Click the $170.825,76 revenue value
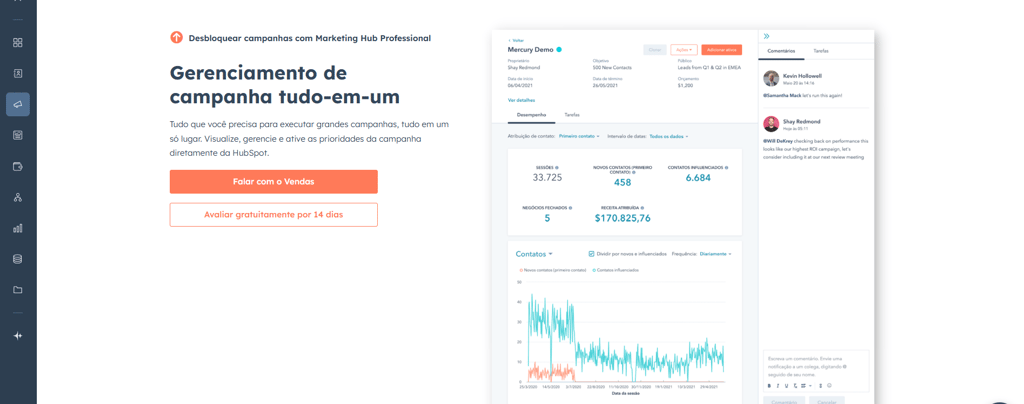 point(622,219)
